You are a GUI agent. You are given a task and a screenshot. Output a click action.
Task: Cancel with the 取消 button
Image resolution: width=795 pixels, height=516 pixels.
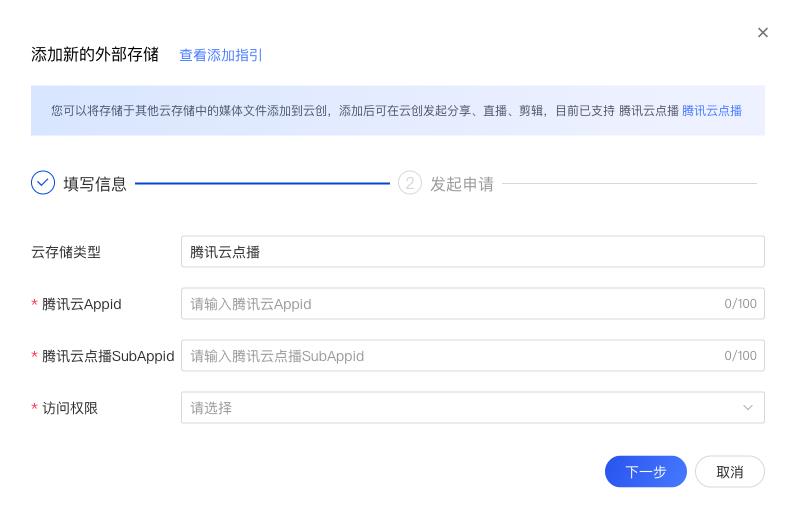click(730, 471)
